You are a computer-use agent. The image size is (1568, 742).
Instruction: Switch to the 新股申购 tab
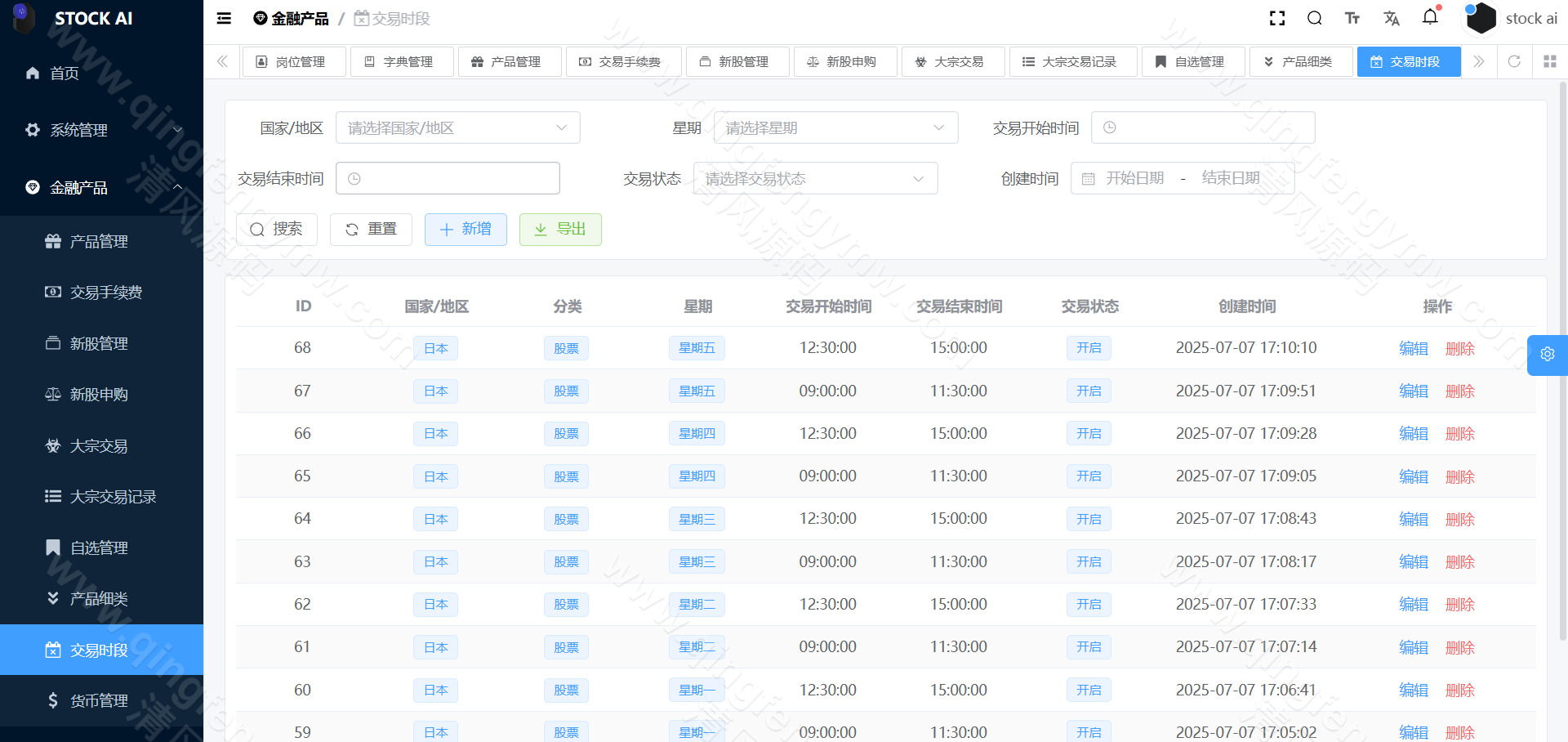coord(845,61)
